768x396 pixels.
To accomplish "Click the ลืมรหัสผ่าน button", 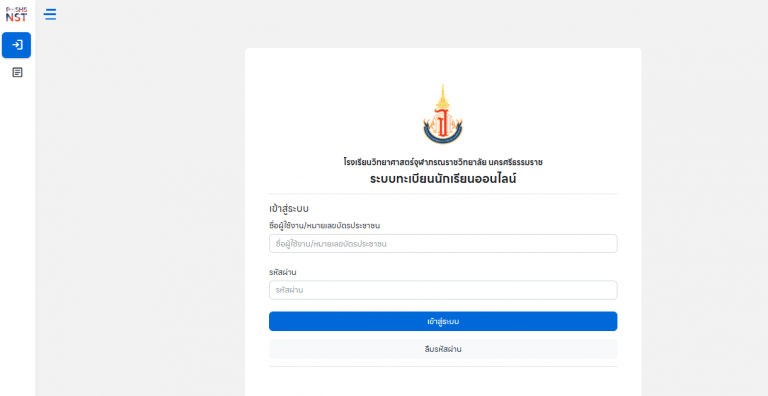I will click(443, 349).
